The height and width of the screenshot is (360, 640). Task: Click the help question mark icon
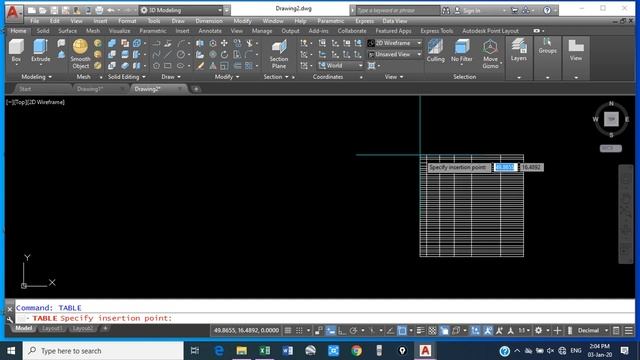(547, 10)
